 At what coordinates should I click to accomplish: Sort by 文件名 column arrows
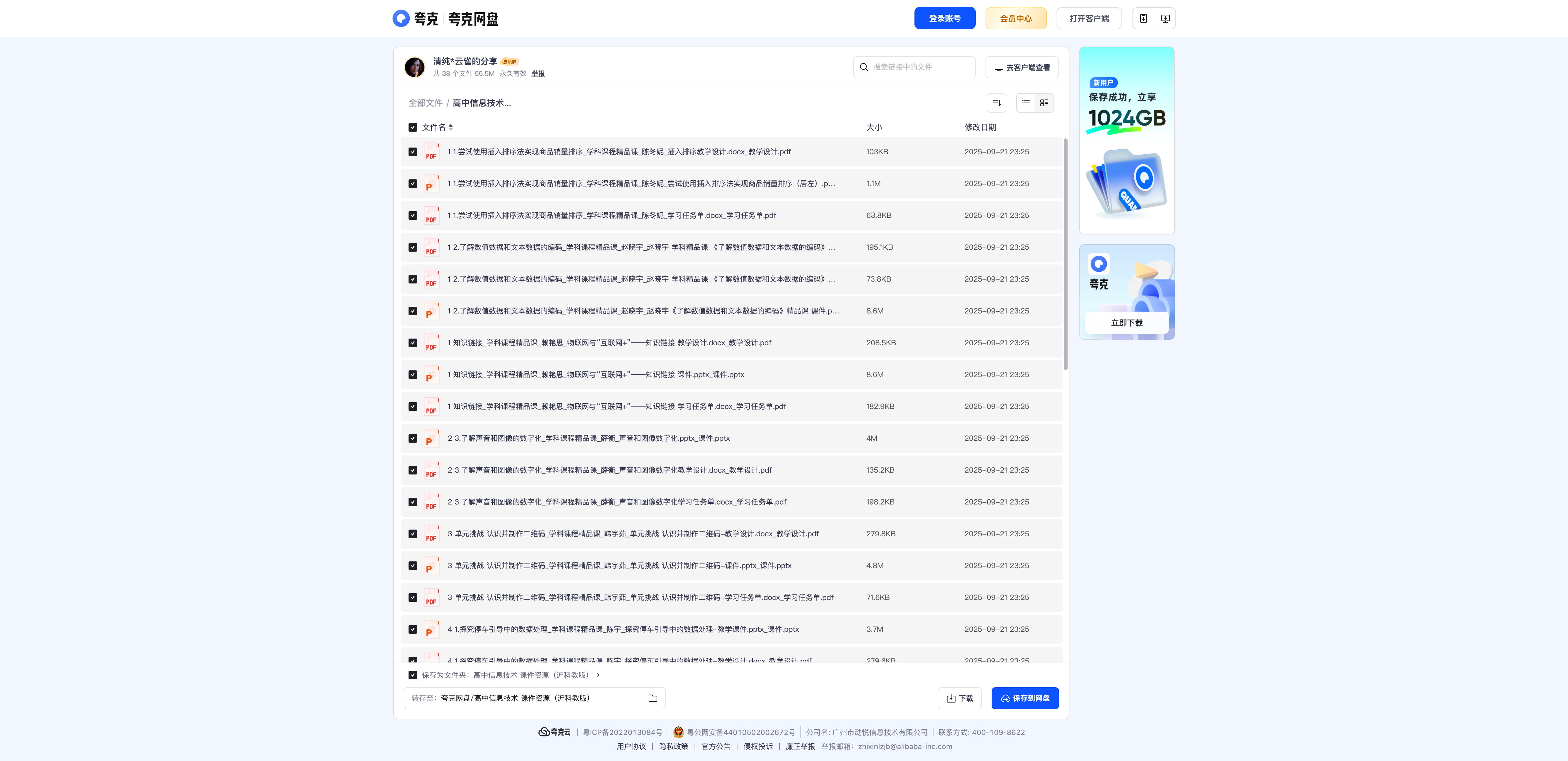pyautogui.click(x=450, y=127)
